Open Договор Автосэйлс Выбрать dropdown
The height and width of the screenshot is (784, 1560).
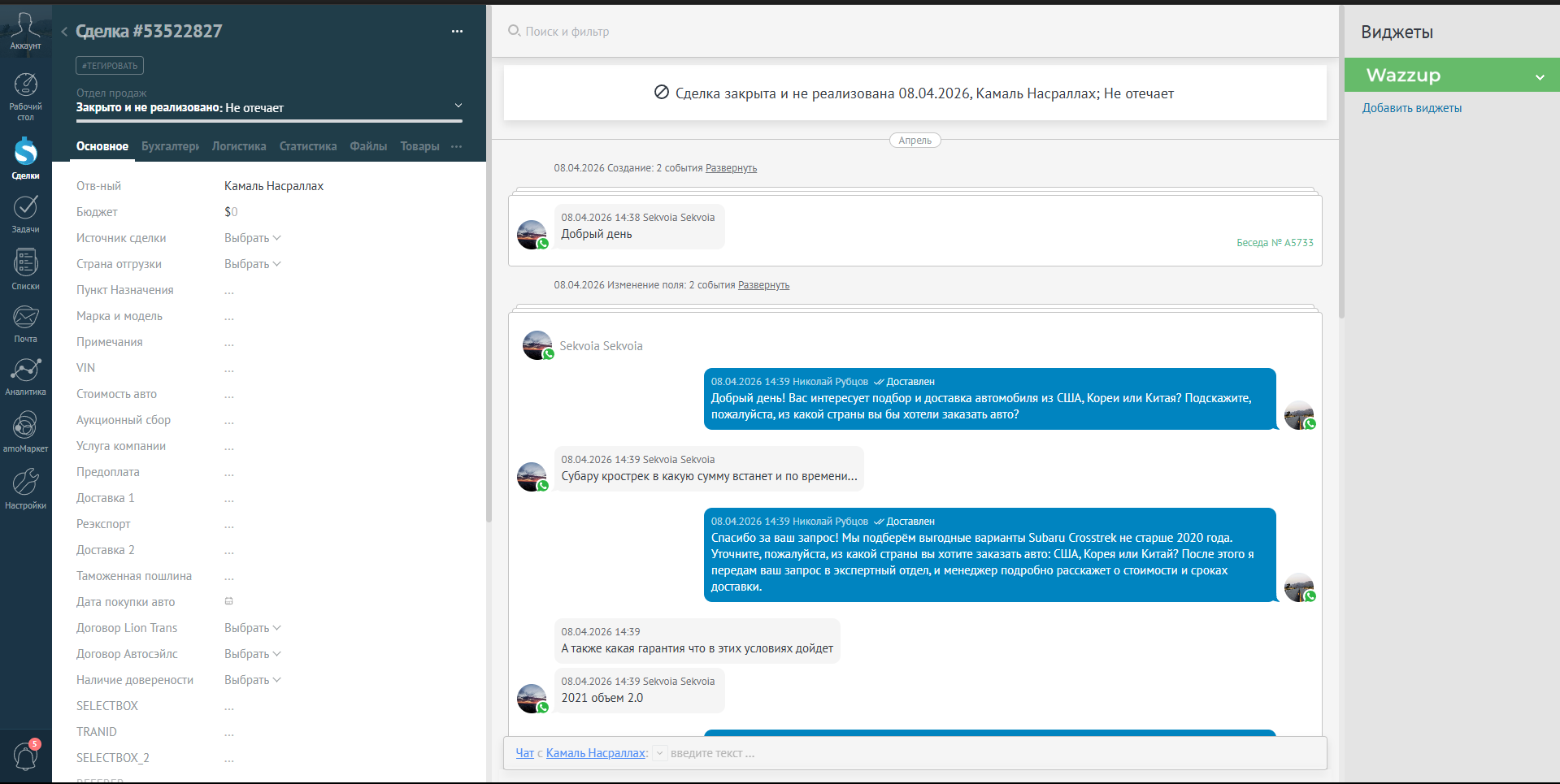252,654
